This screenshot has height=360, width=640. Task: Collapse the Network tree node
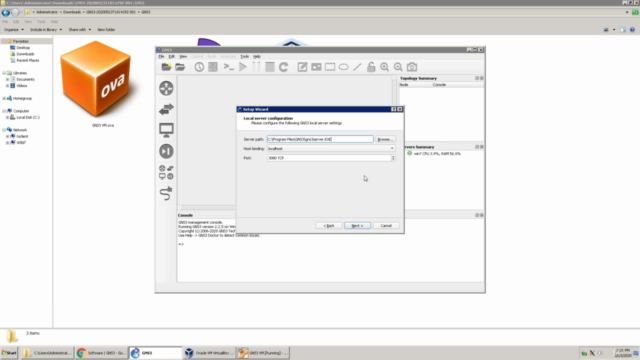point(4,130)
